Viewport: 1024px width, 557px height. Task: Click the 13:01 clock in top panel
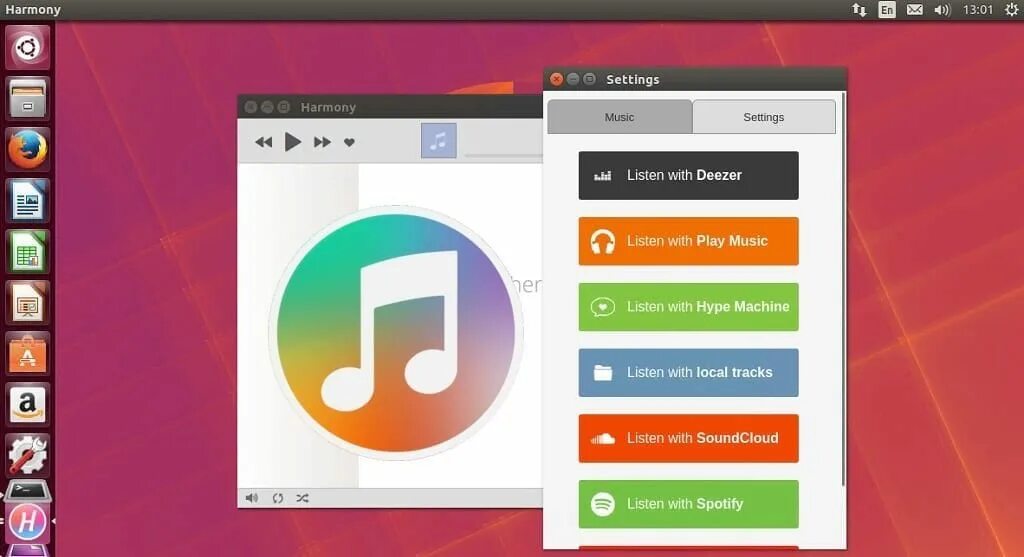[x=978, y=10]
